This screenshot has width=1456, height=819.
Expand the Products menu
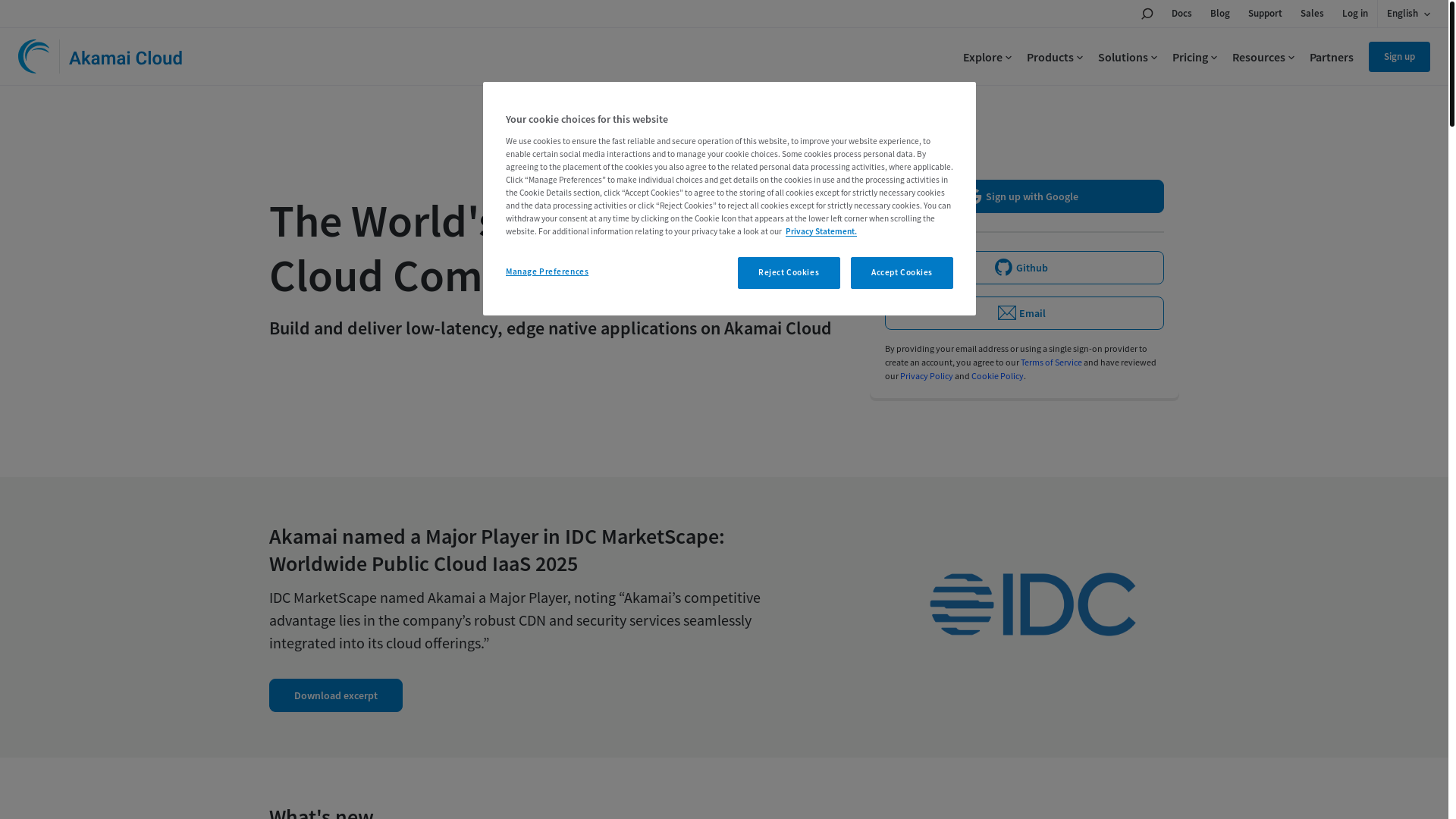1055,58
